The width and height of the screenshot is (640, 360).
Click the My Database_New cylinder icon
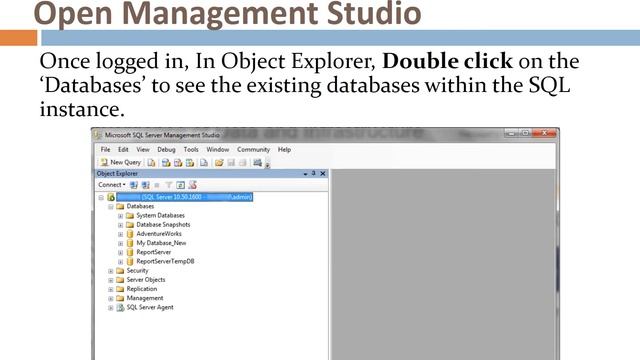[x=130, y=243]
